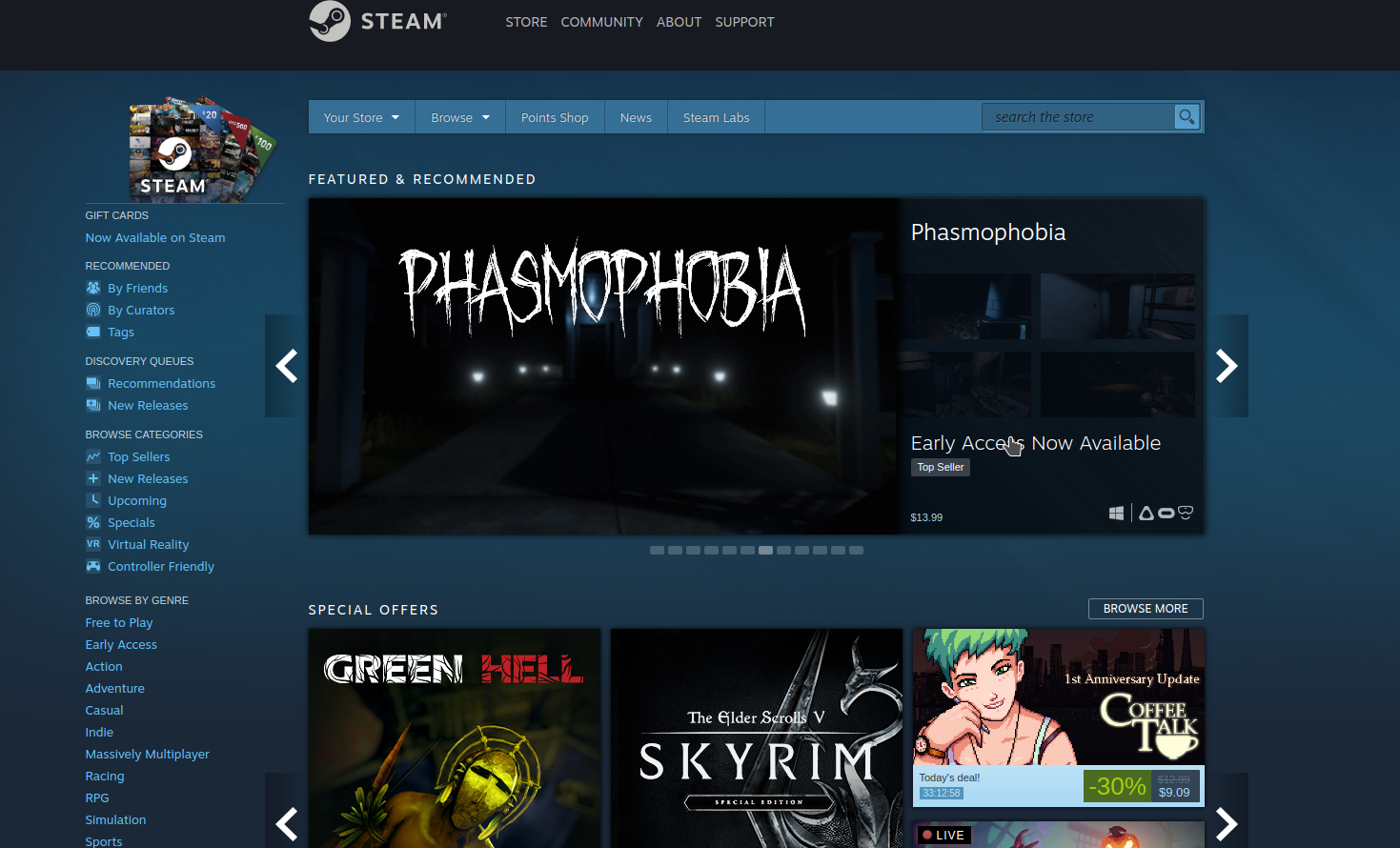Open the LIVE broadcast offer card
The height and width of the screenshot is (848, 1400).
point(1058,834)
